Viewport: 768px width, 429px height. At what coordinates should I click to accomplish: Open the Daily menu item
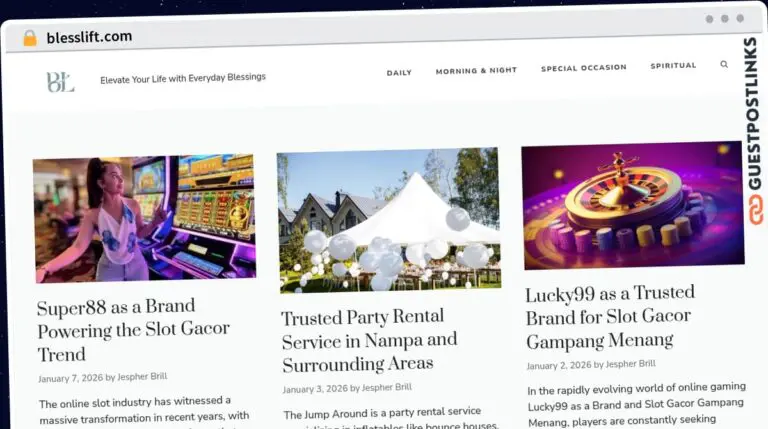click(x=399, y=72)
